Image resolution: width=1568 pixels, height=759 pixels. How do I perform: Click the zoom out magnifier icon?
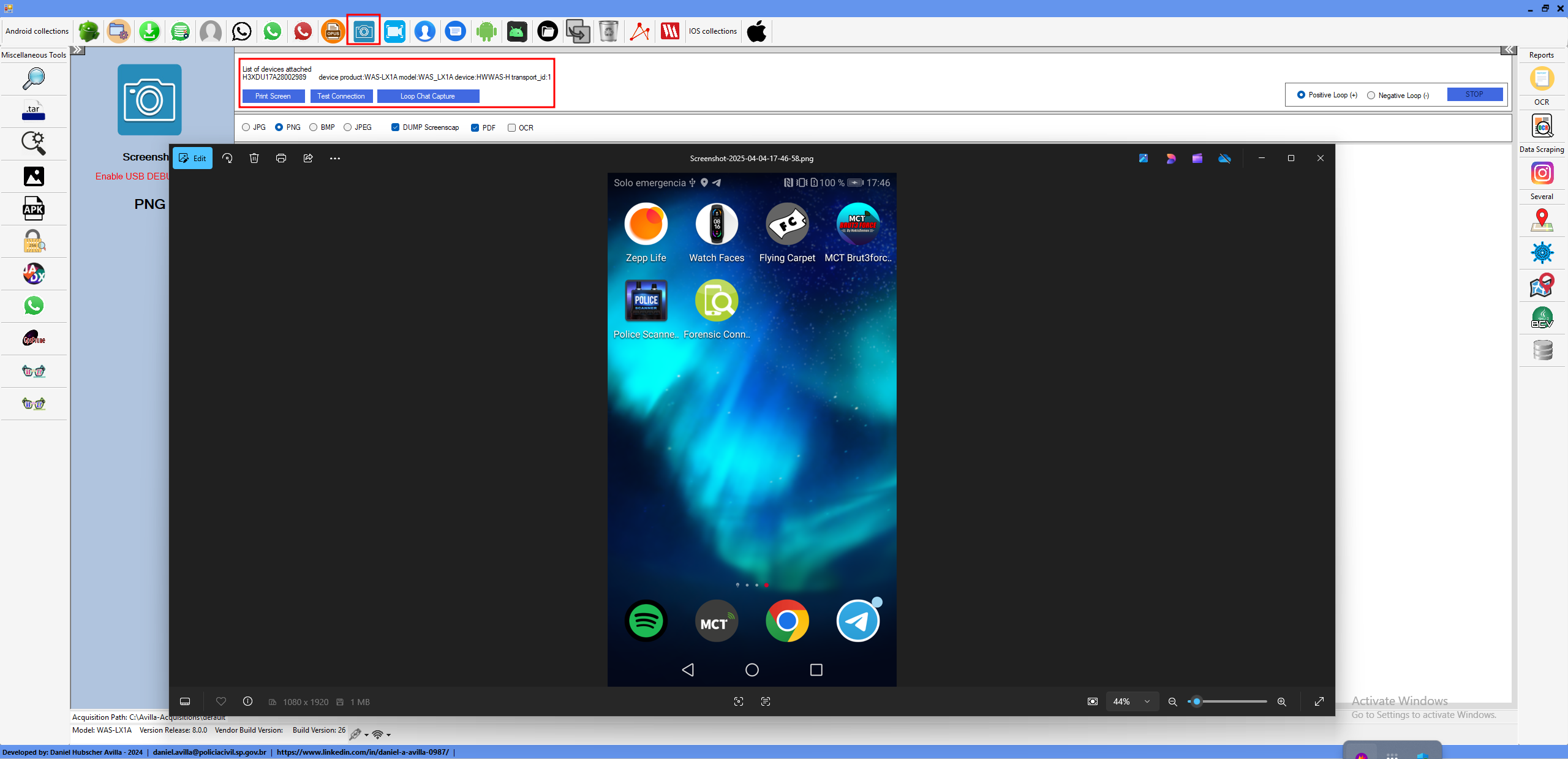click(1172, 701)
